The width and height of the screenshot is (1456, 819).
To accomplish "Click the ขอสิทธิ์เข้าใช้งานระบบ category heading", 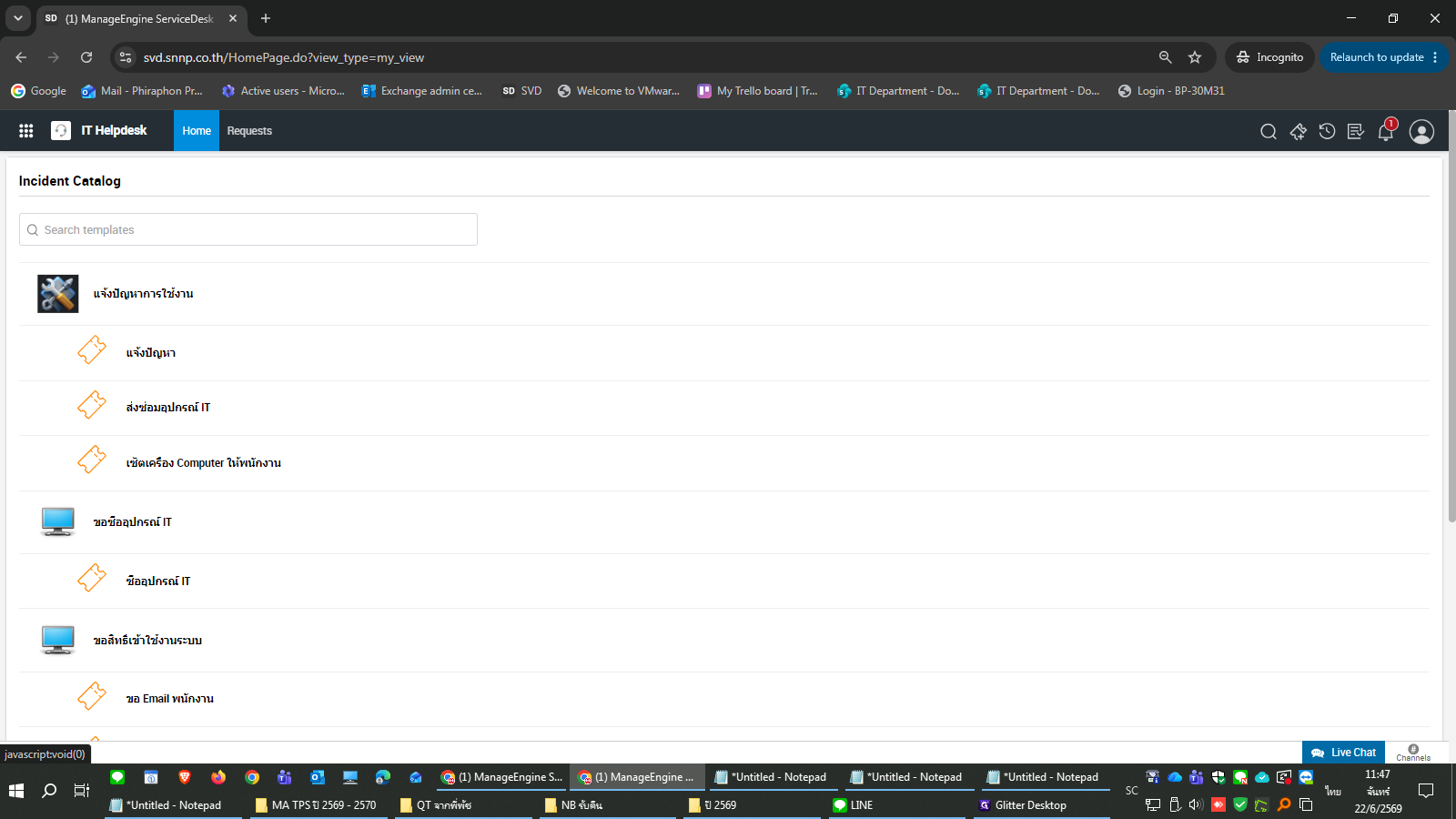I will tap(148, 641).
